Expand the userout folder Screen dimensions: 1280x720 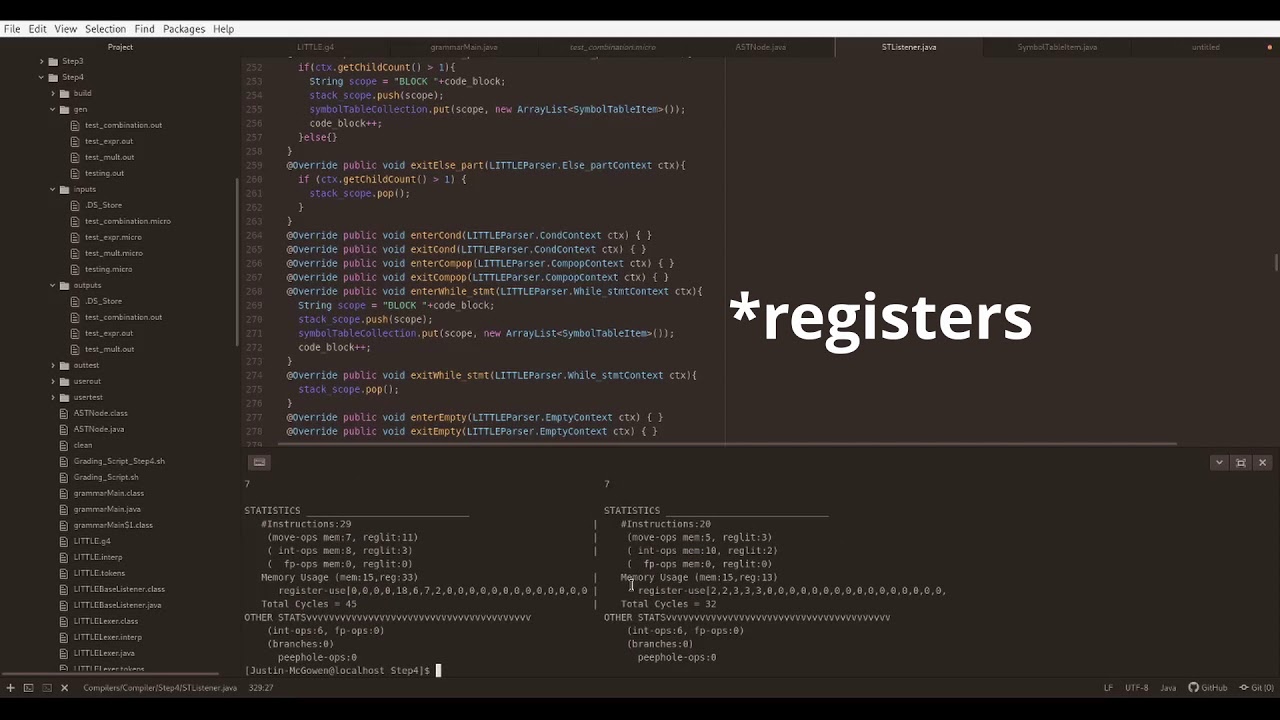point(53,381)
